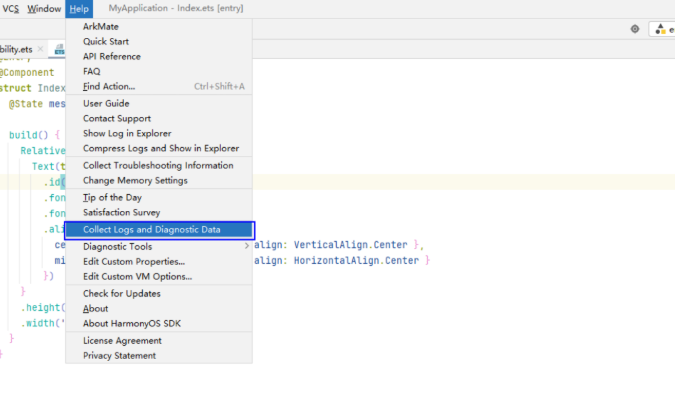This screenshot has width=675, height=396.
Task: Open Privacy Statement
Action: (159, 356)
